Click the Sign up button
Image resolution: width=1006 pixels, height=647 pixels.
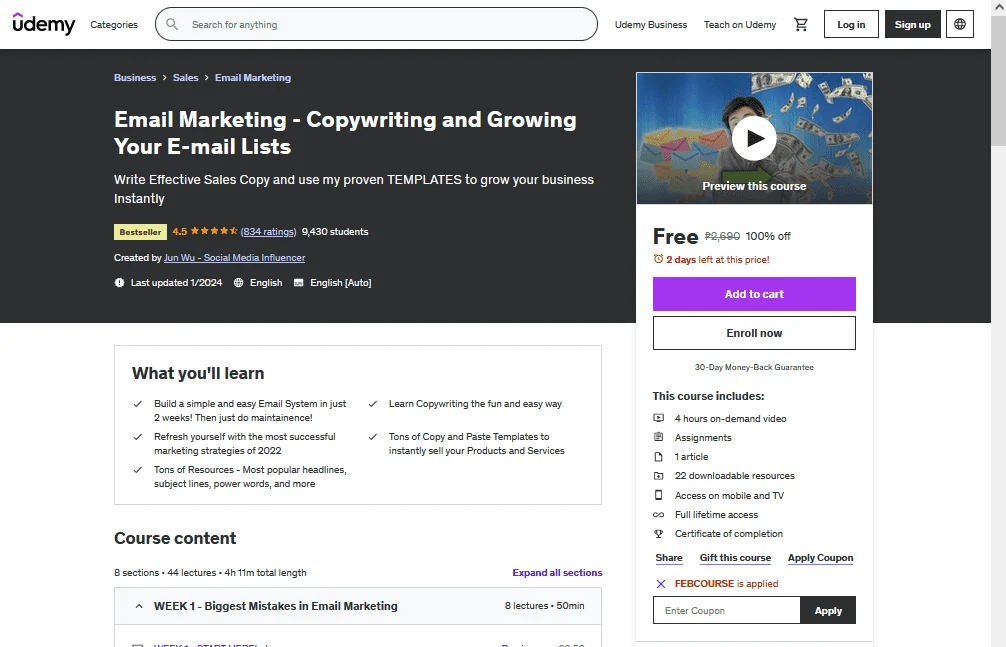pos(912,24)
